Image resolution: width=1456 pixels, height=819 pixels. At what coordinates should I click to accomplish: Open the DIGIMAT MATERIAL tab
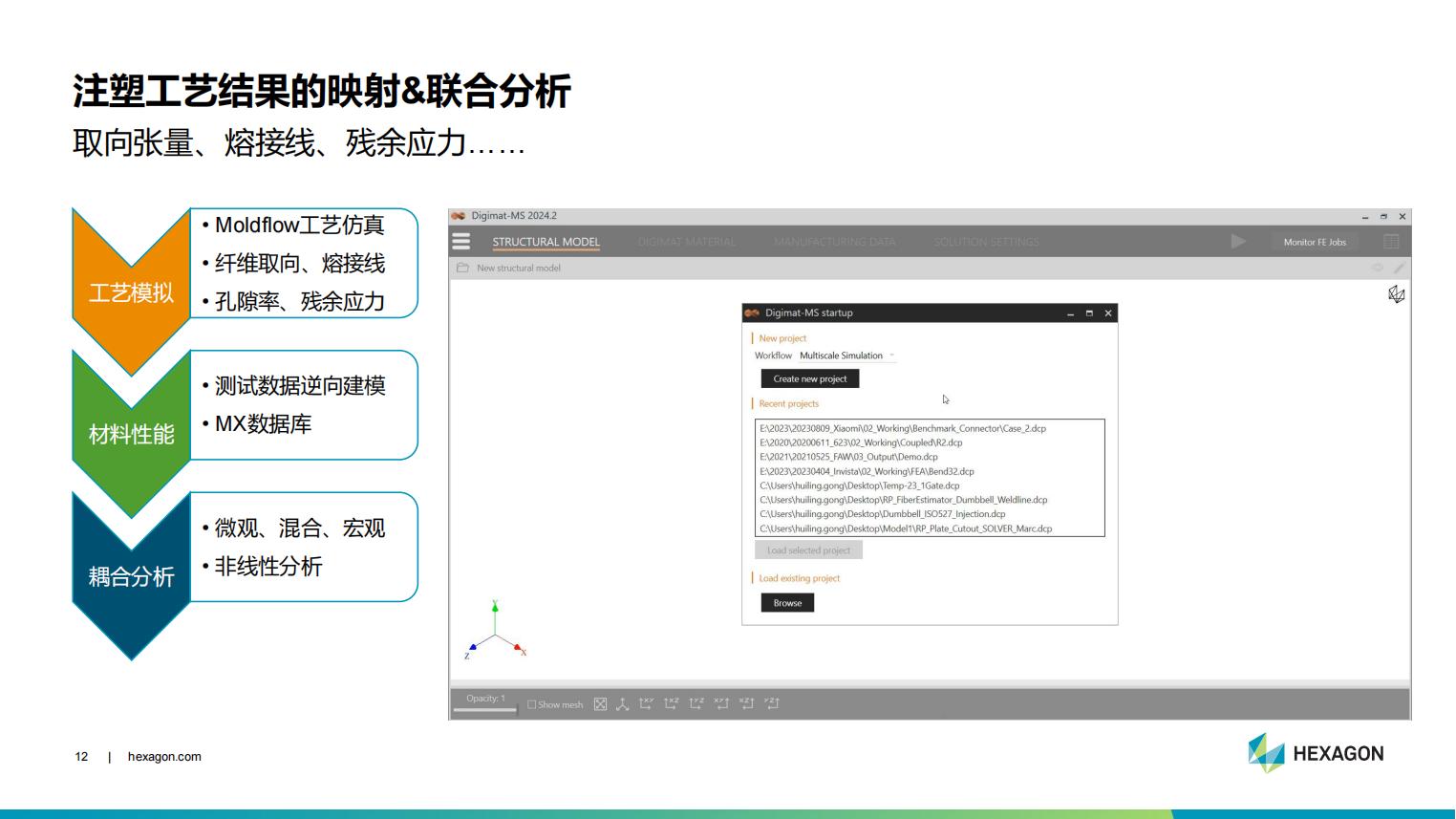[x=687, y=242]
